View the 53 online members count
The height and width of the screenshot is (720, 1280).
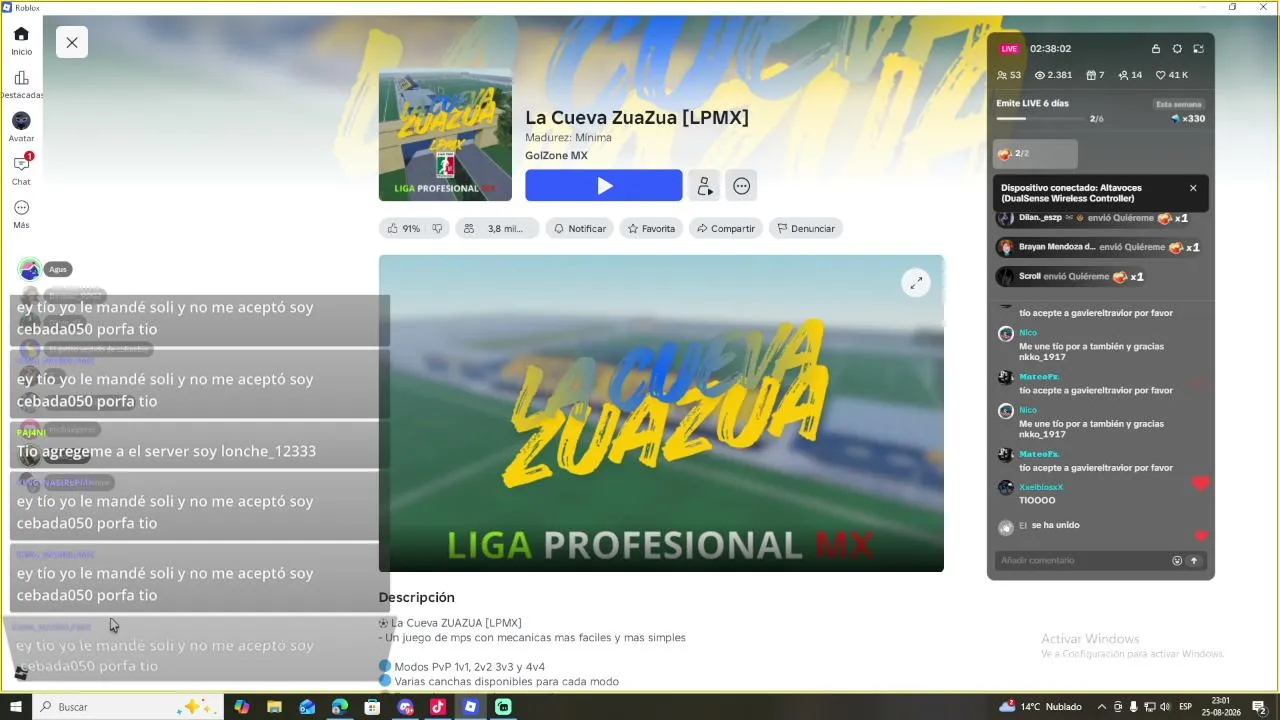point(1009,75)
